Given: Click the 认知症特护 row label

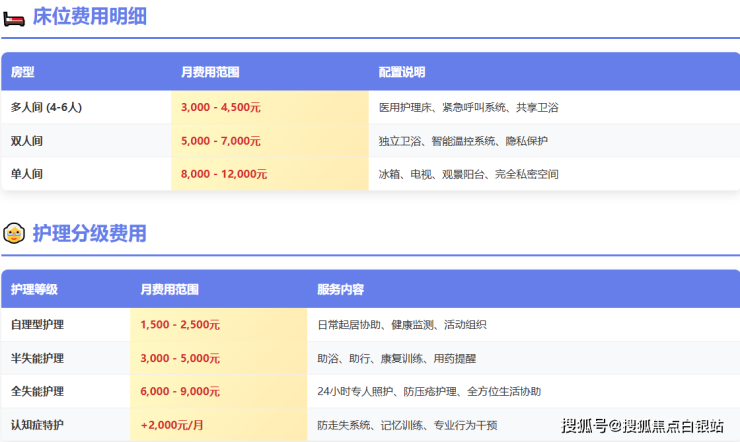Looking at the screenshot, I should pyautogui.click(x=37, y=425).
